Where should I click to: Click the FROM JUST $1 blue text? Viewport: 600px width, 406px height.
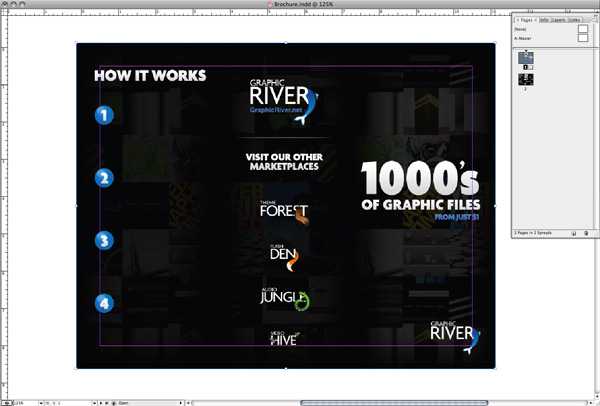pyautogui.click(x=457, y=217)
